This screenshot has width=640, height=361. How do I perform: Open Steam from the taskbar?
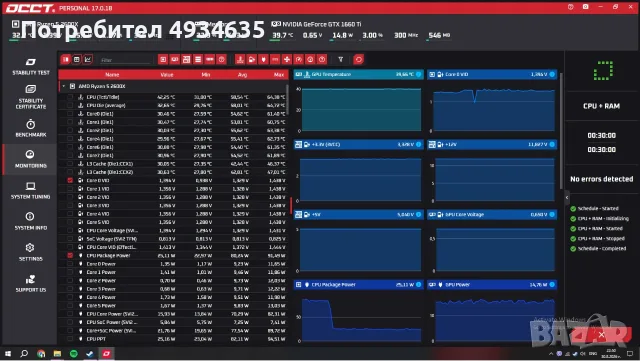90,353
